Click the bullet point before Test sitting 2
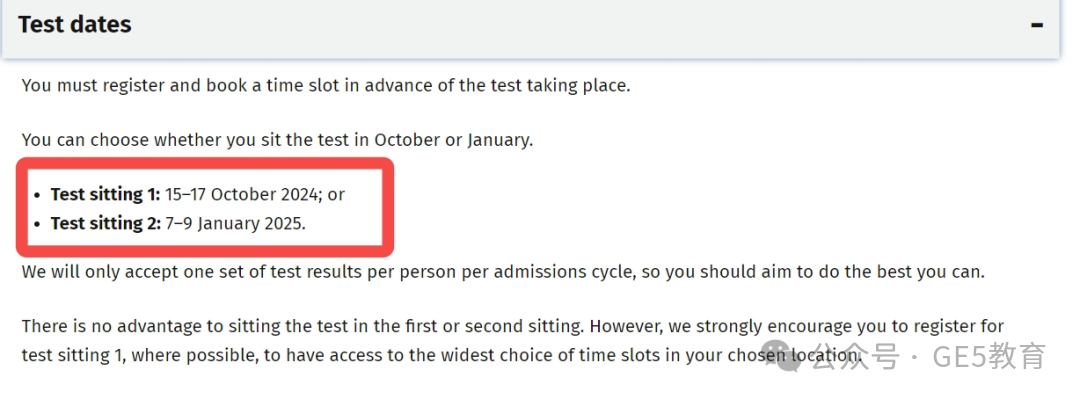The width and height of the screenshot is (1080, 399). pos(37,225)
